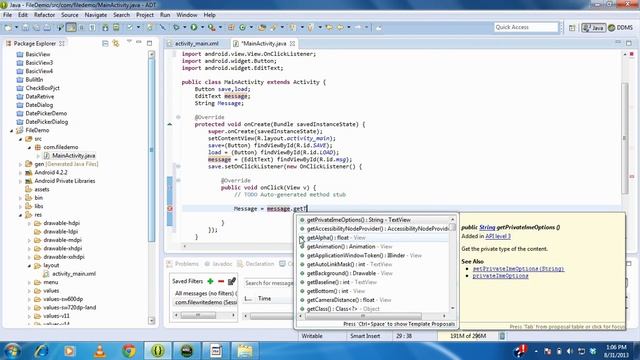The image size is (640, 360).
Task: Collapse the layout folder node
Action: point(29,266)
